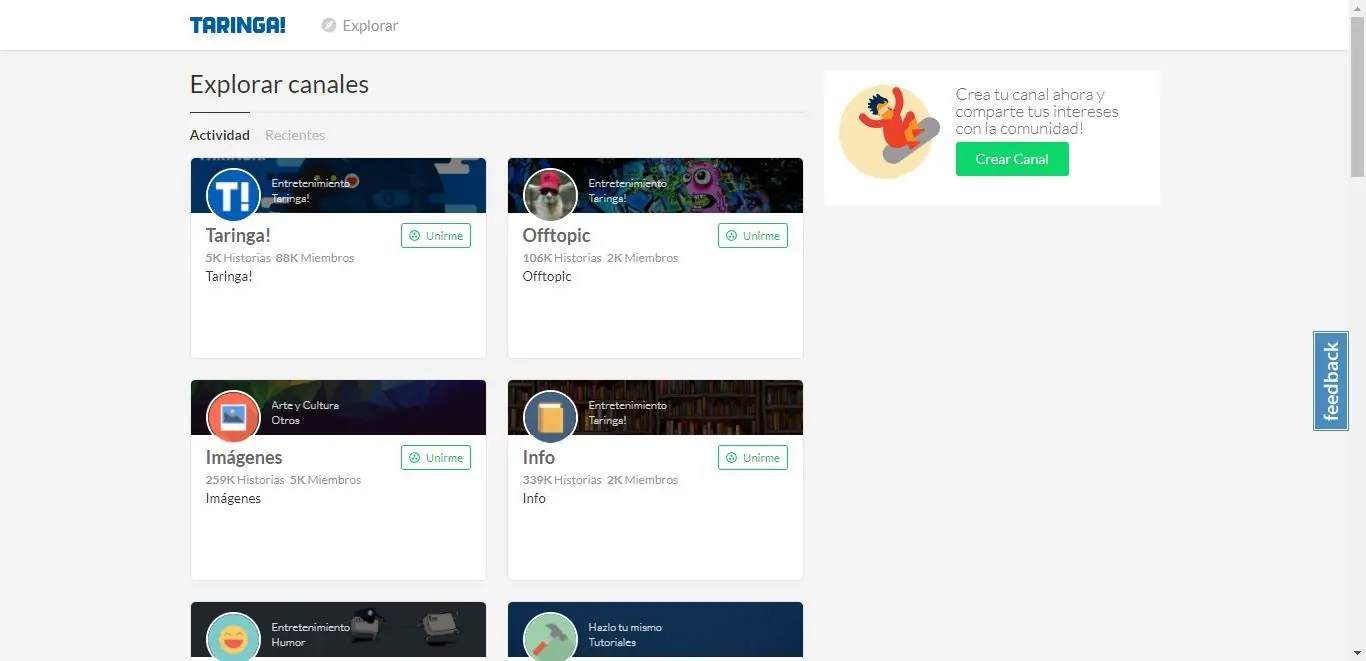This screenshot has height=661, width=1366.
Task: Click 'Tutoriales' label on bottom card
Action: pos(612,642)
